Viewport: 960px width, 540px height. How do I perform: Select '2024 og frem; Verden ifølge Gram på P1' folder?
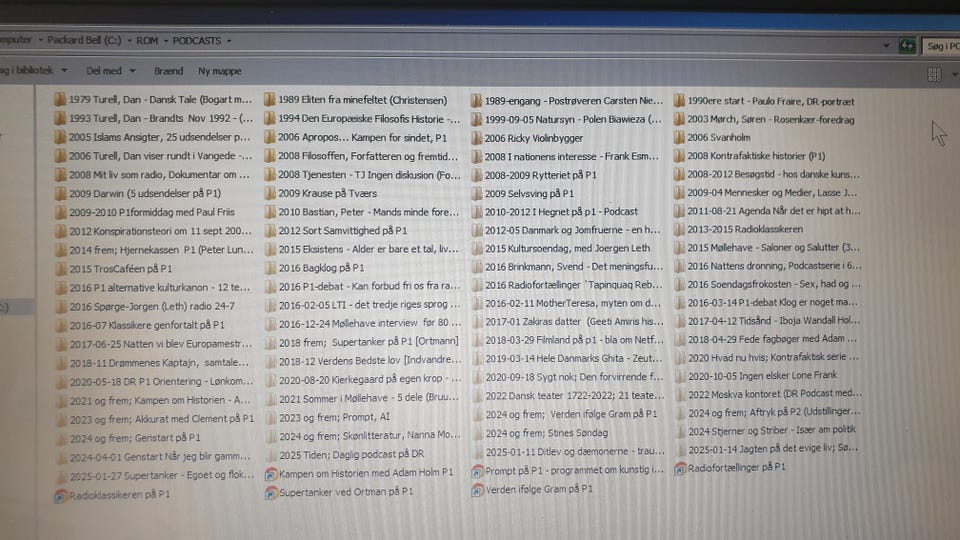click(x=564, y=414)
